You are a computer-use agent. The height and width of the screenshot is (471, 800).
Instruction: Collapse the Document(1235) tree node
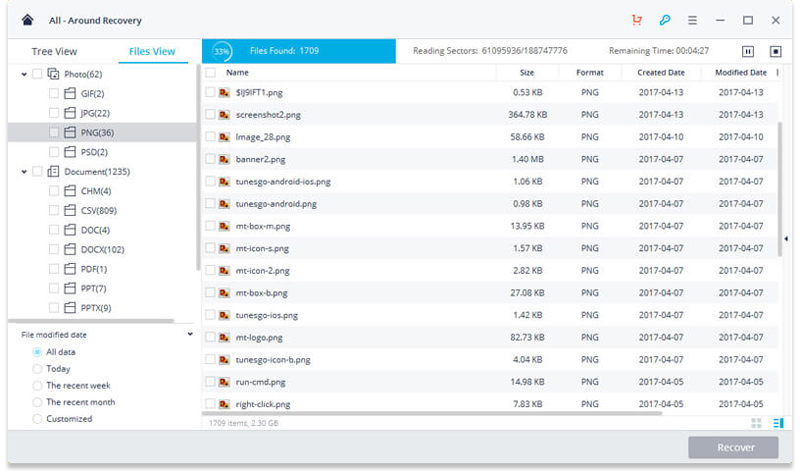click(23, 172)
